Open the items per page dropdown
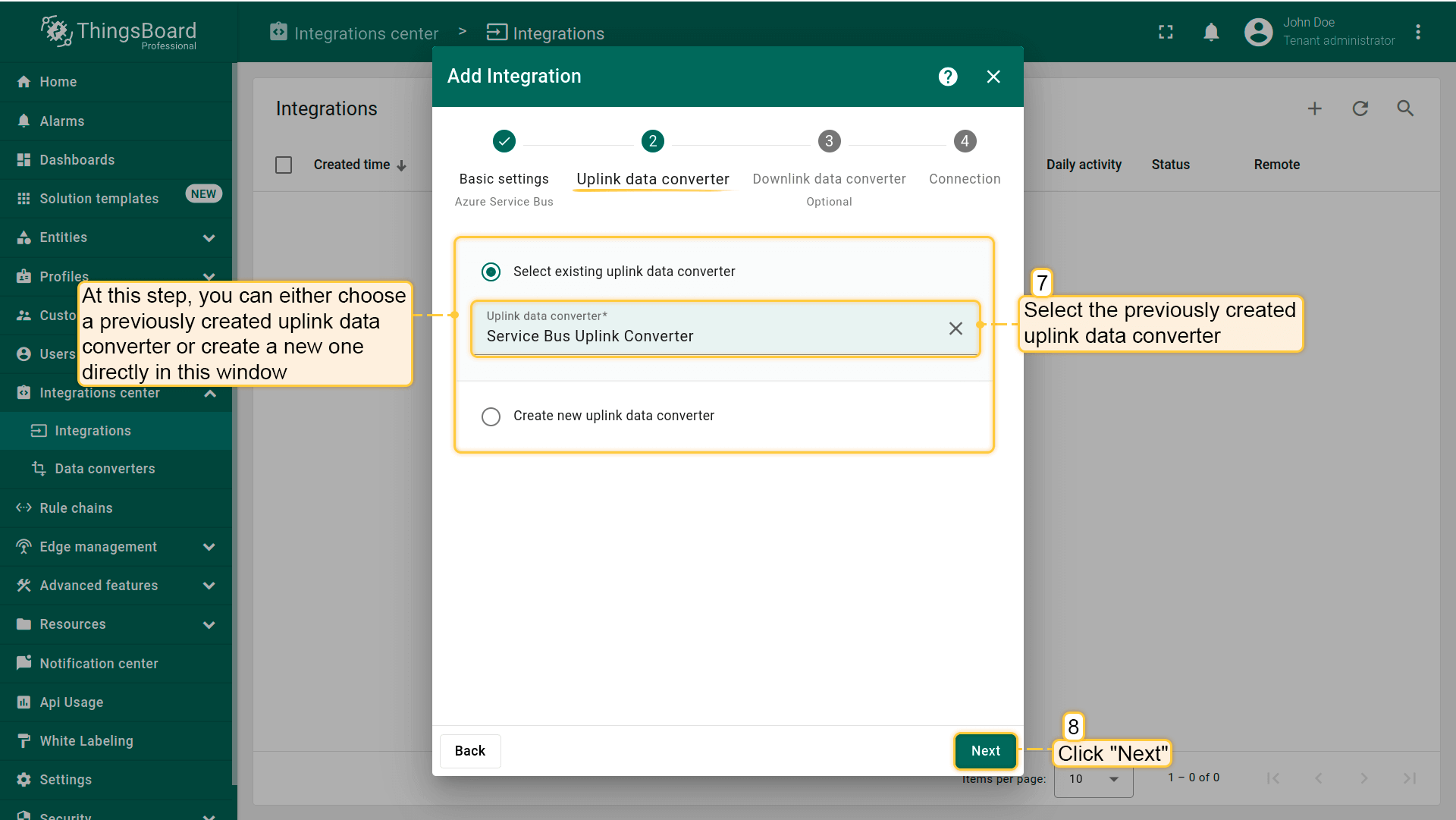The image size is (1456, 820). [1093, 779]
